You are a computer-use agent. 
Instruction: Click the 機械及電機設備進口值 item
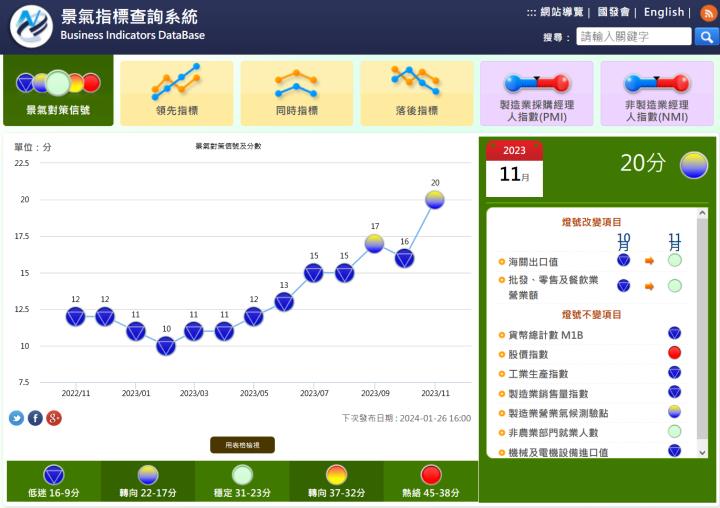pyautogui.click(x=558, y=452)
